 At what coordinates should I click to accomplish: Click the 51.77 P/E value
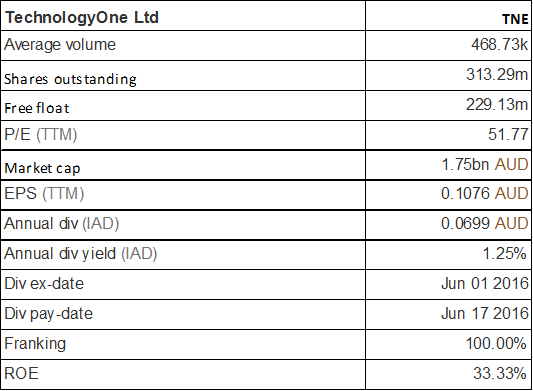(x=508, y=134)
